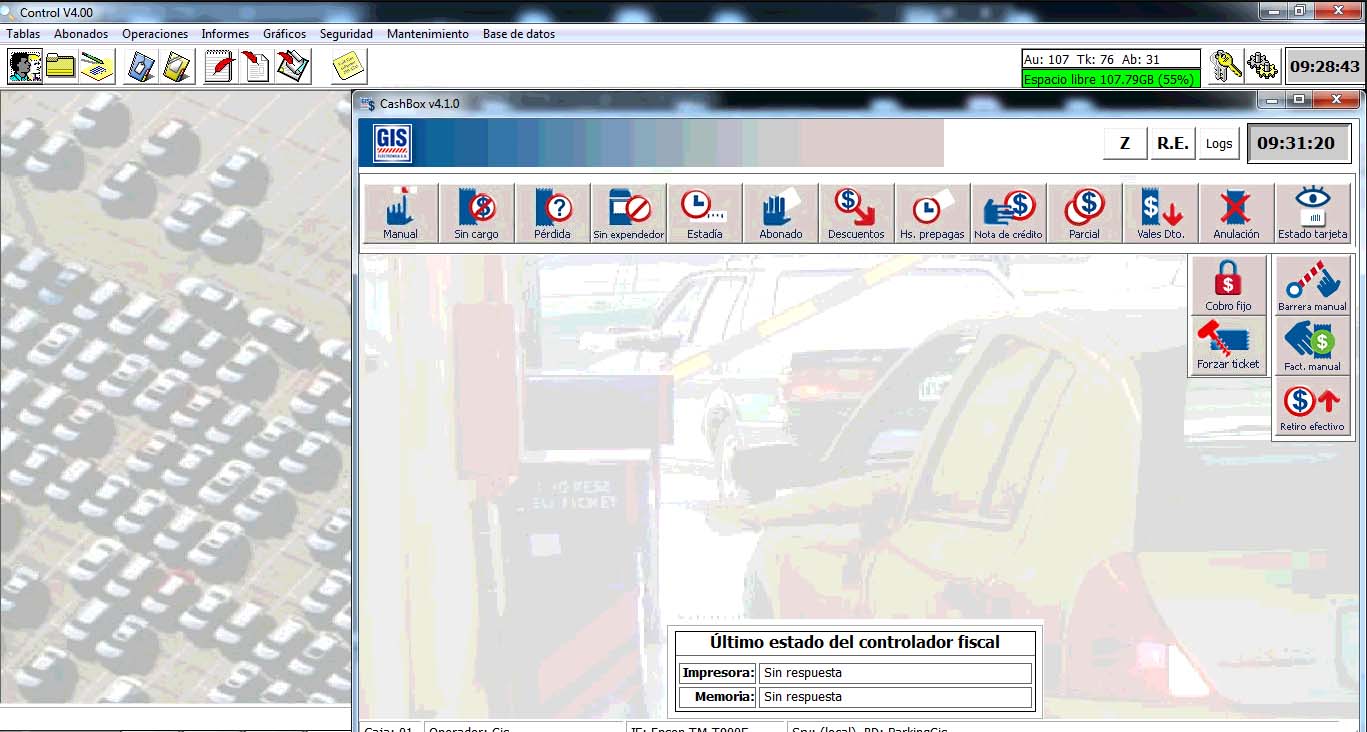Open the Estadía function
This screenshot has height=732, width=1367.
coord(705,213)
